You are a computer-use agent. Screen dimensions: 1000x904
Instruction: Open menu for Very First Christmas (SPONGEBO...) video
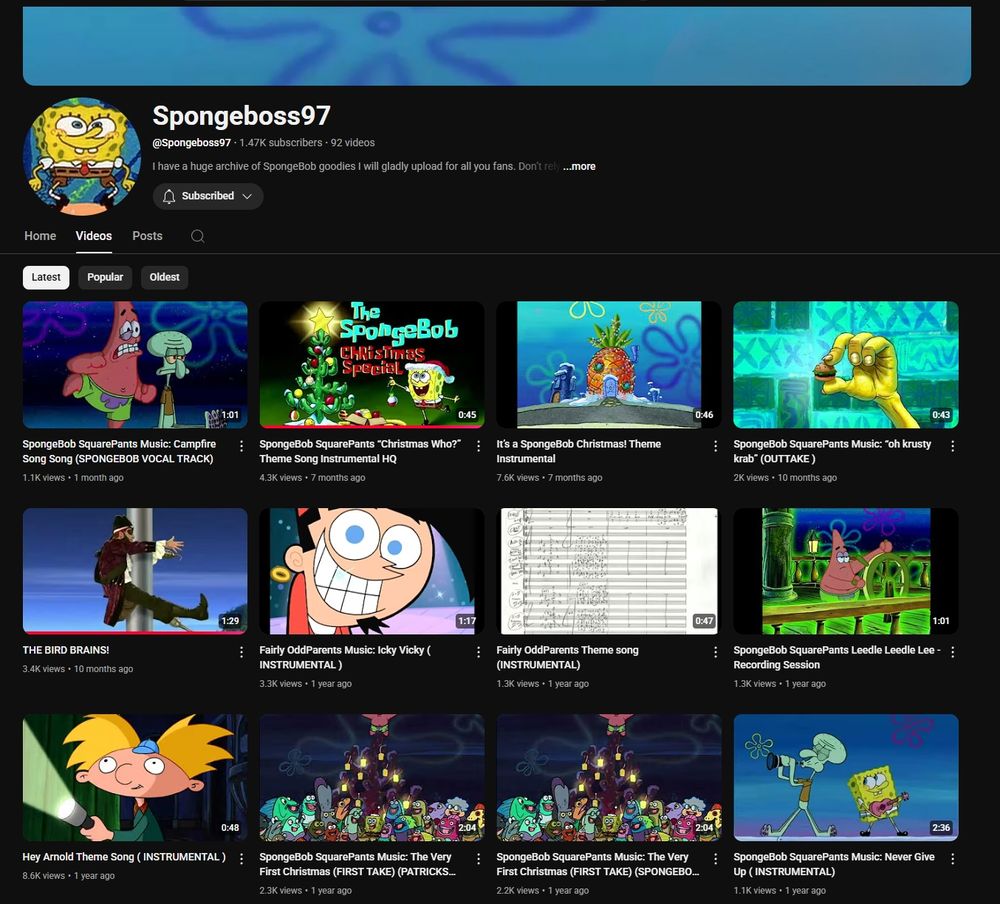pyautogui.click(x=715, y=859)
